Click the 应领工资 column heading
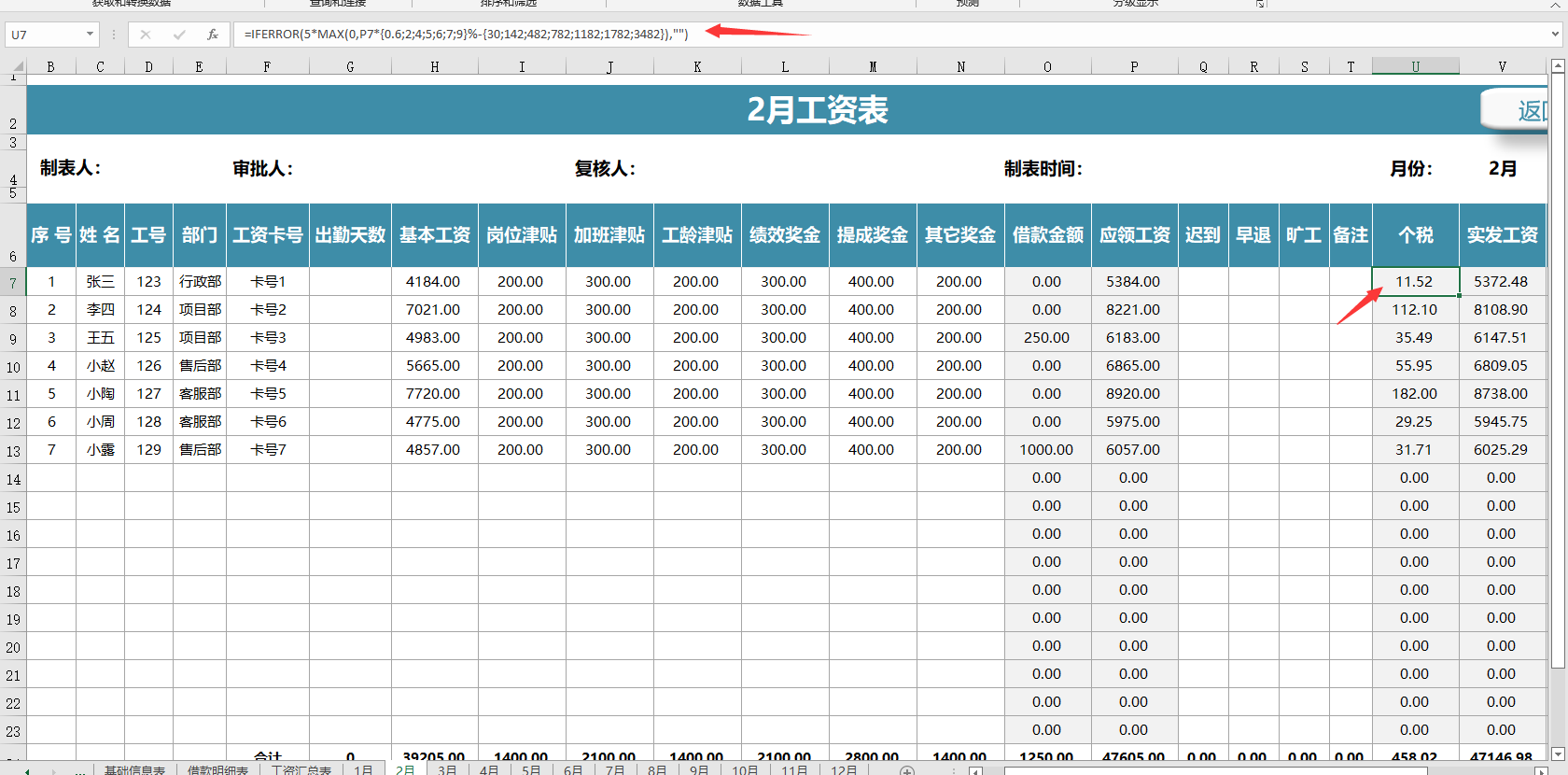This screenshot has width=1568, height=775. coord(1134,235)
